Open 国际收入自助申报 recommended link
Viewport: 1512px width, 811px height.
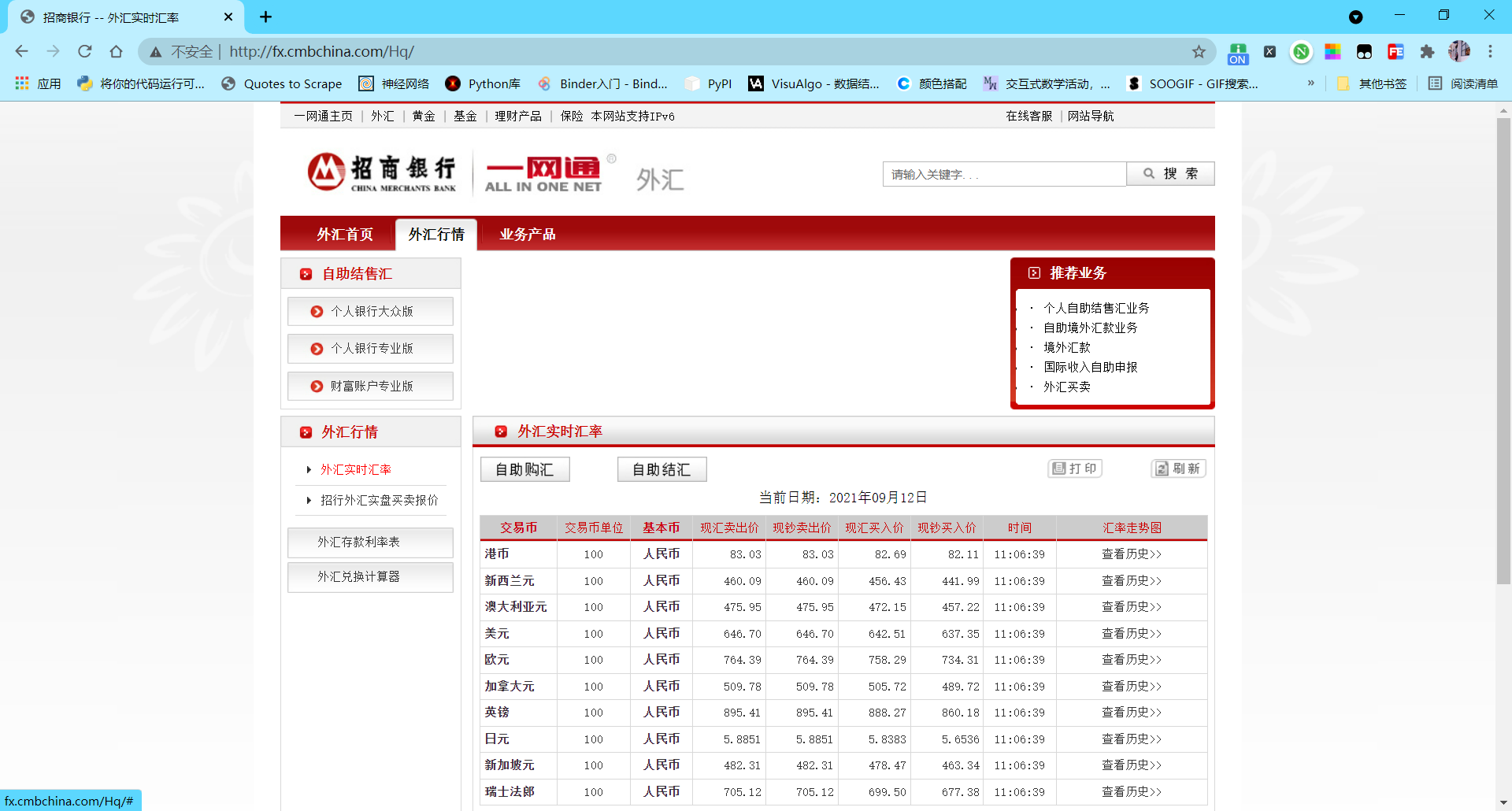(1091, 367)
